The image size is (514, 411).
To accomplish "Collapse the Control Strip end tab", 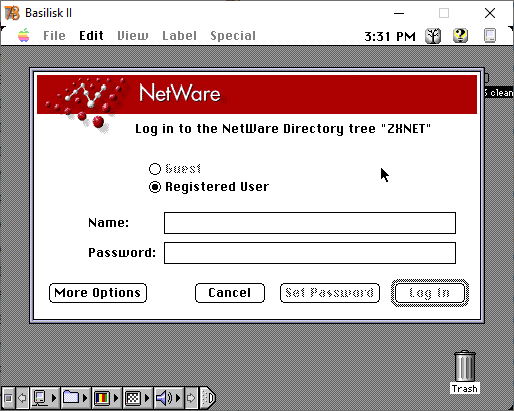I will 208,398.
